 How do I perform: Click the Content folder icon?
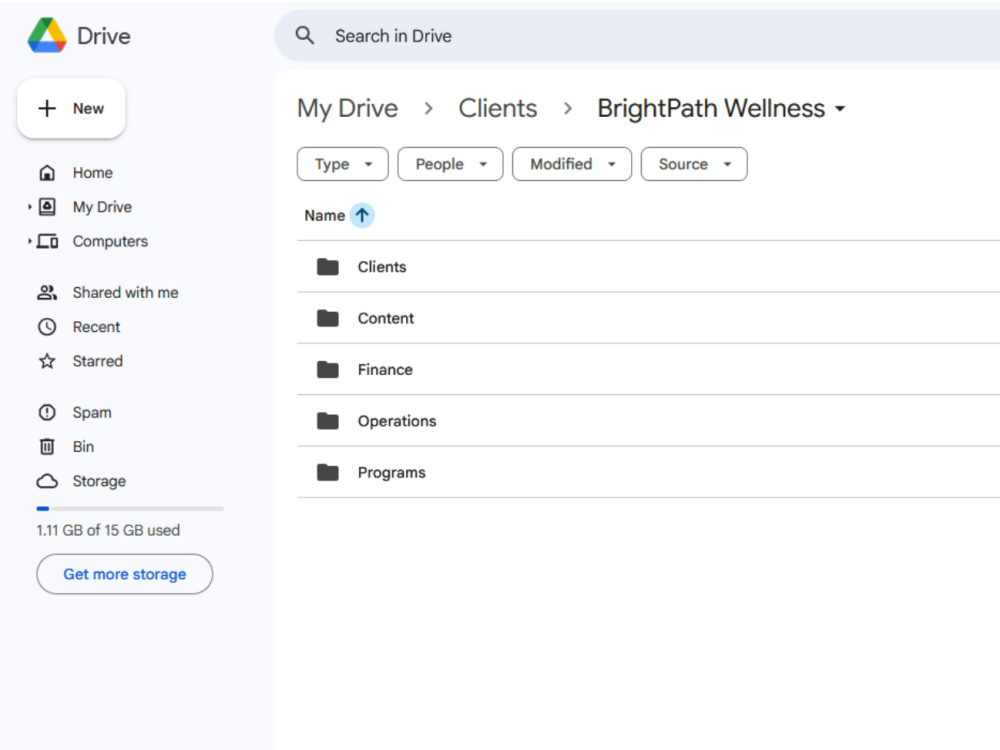328,318
